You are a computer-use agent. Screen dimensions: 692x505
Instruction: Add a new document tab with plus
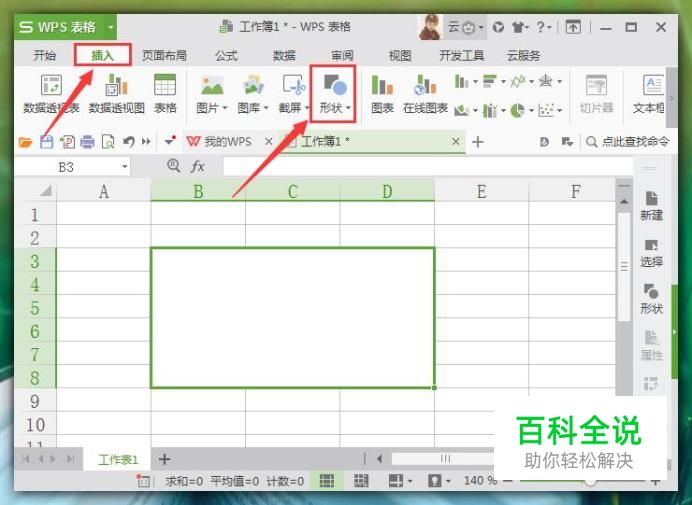click(x=478, y=142)
